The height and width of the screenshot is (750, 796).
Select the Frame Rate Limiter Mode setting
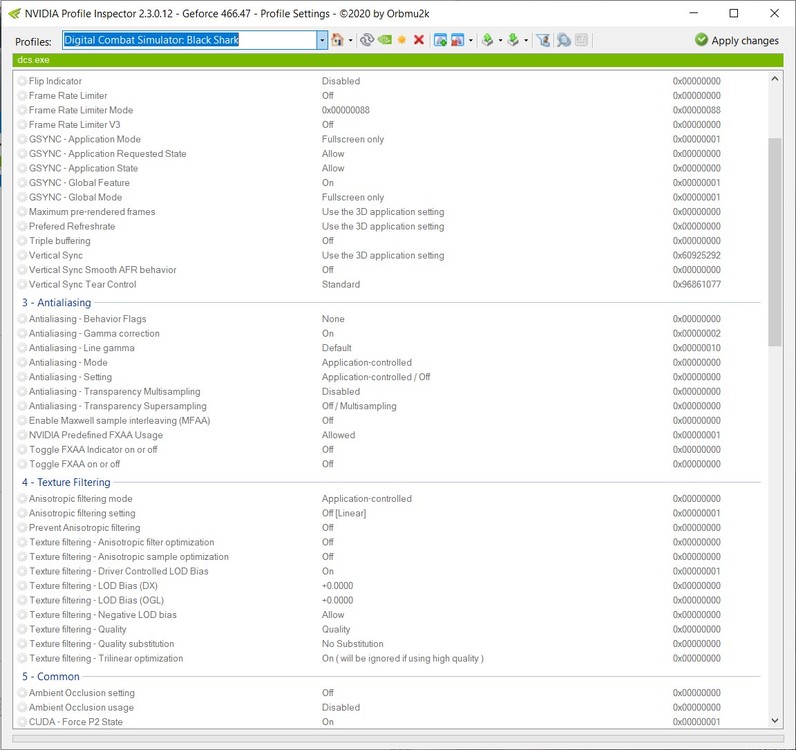pyautogui.click(x=390, y=110)
